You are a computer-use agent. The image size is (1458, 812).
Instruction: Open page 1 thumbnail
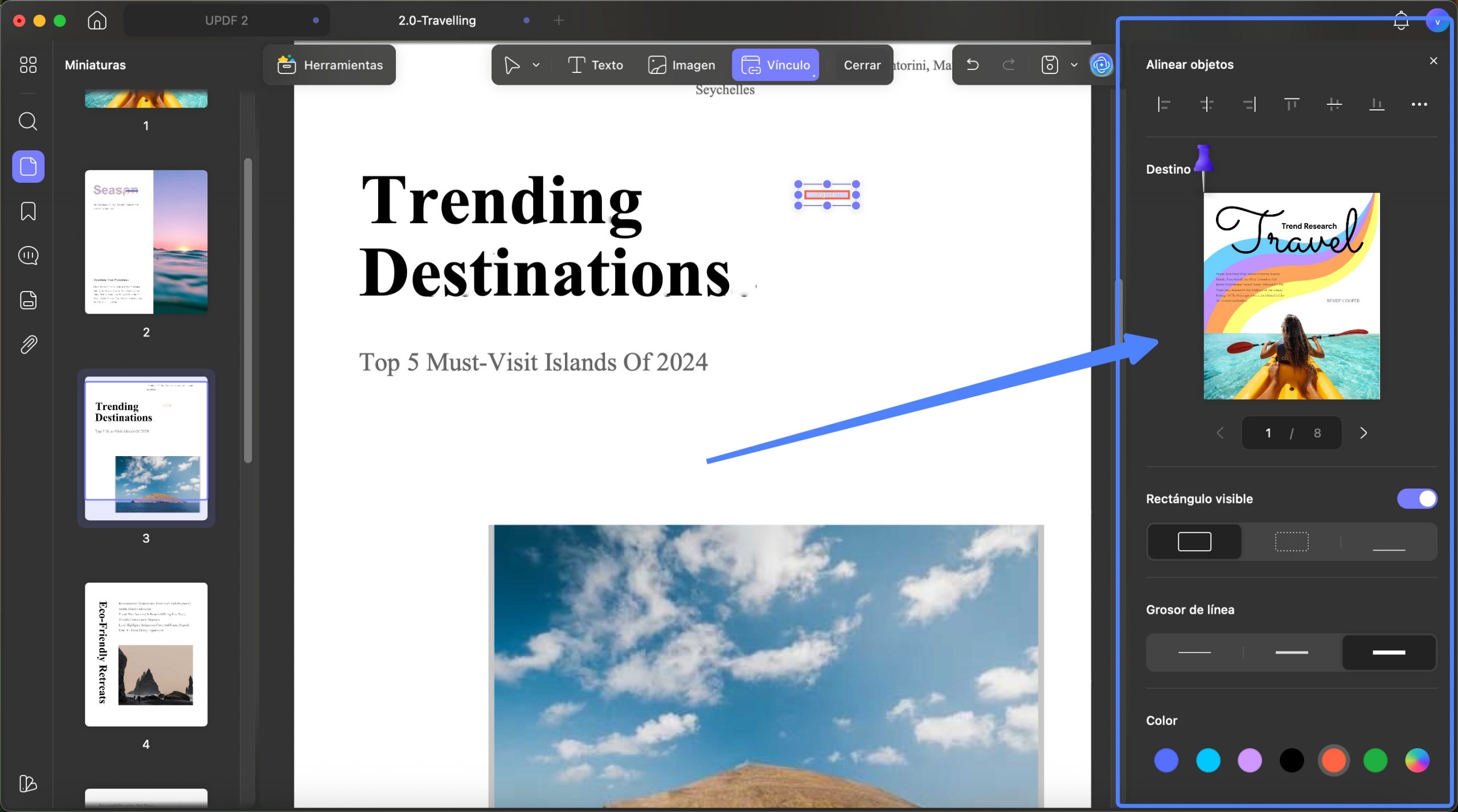146,99
